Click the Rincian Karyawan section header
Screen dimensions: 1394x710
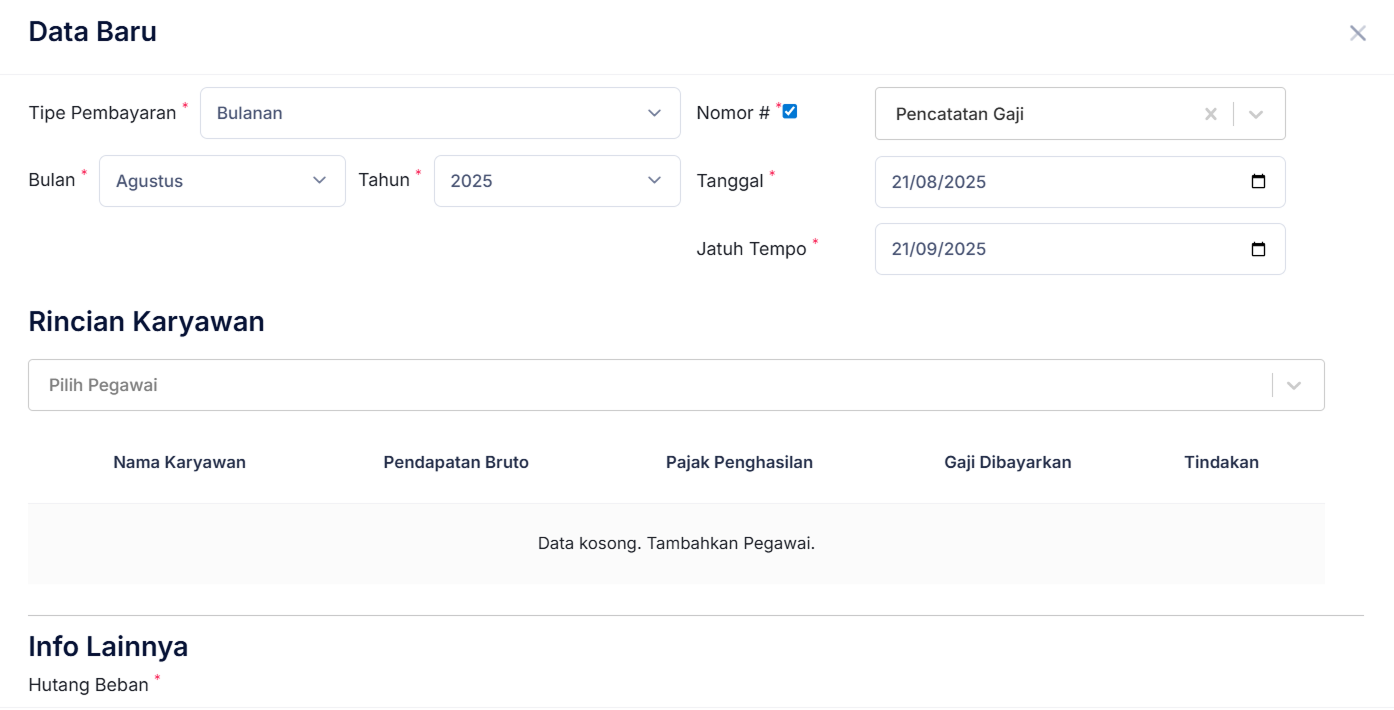[146, 321]
